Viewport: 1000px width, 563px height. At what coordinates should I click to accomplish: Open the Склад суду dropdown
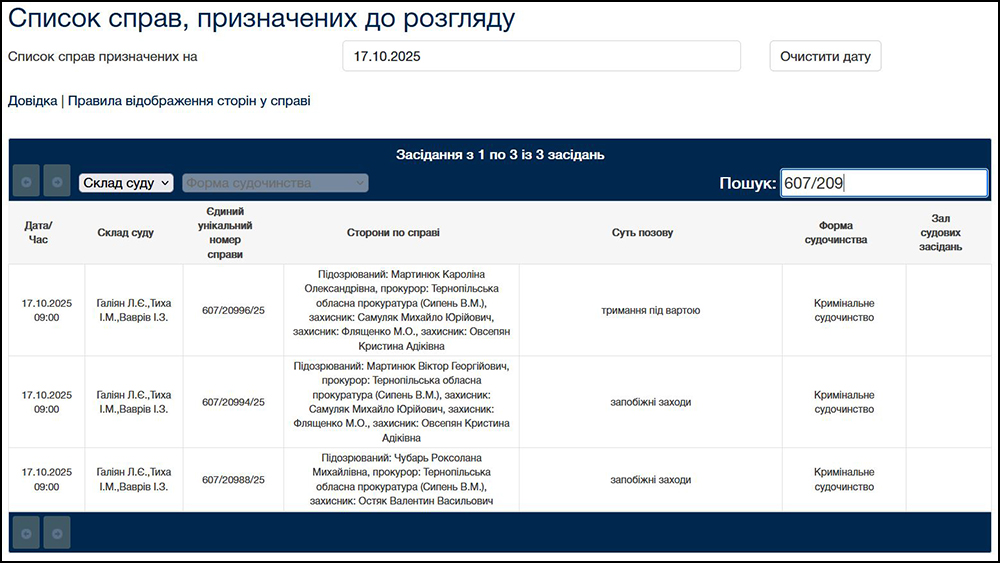(x=126, y=183)
